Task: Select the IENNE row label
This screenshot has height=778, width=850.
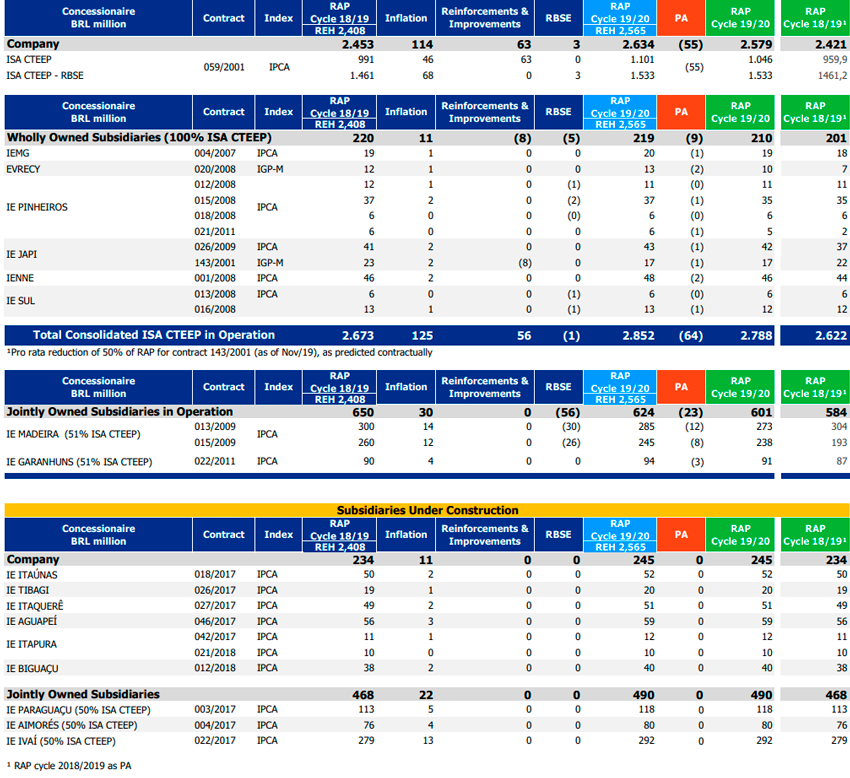Action: 20,278
